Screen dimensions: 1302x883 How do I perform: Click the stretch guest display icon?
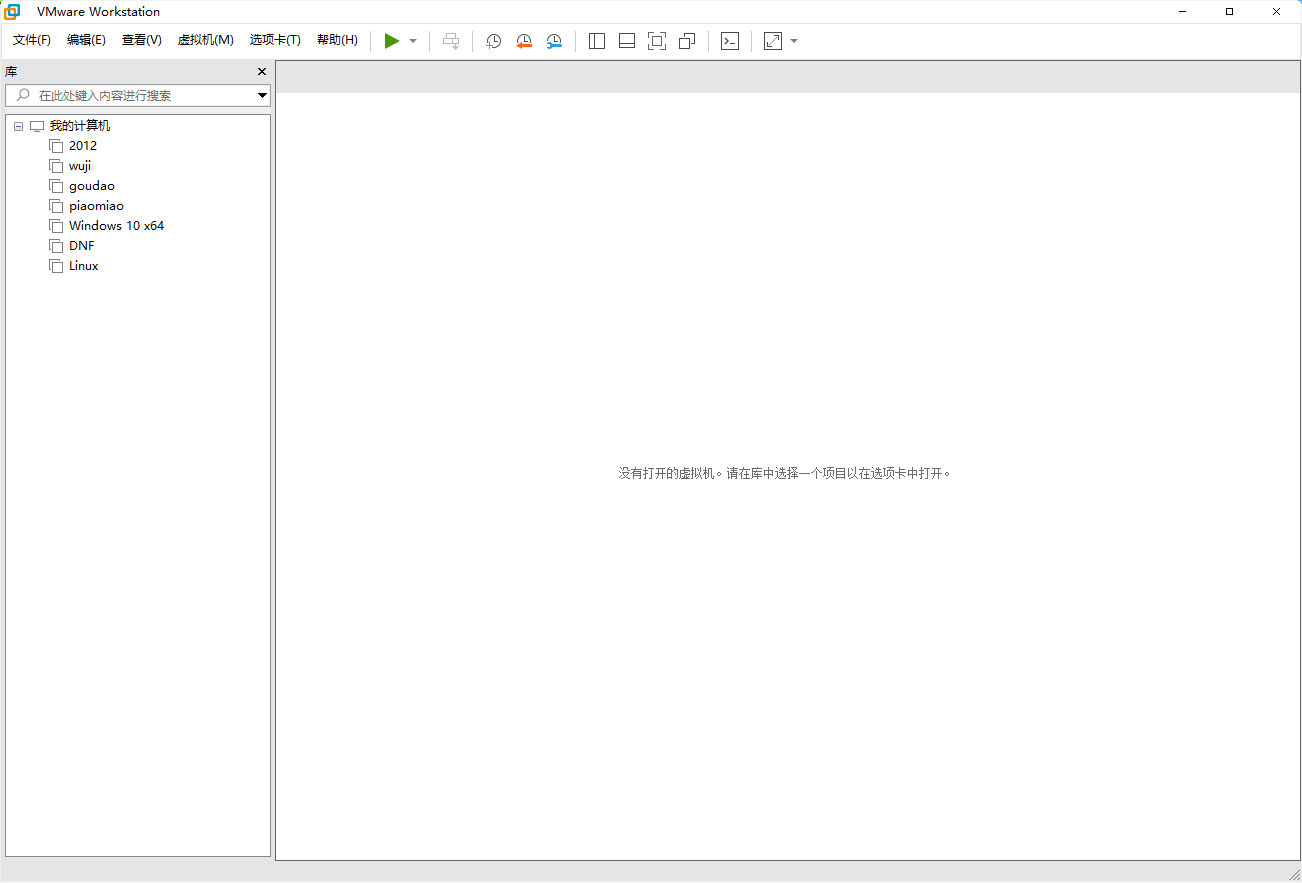click(x=773, y=41)
